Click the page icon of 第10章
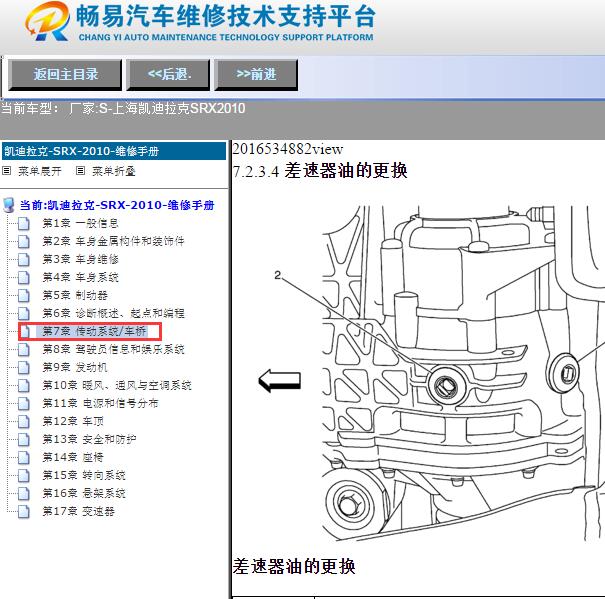This screenshot has height=599, width=605. point(24,386)
